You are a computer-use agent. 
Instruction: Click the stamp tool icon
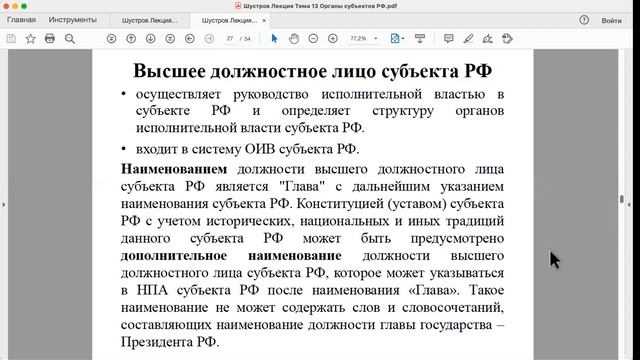507,39
